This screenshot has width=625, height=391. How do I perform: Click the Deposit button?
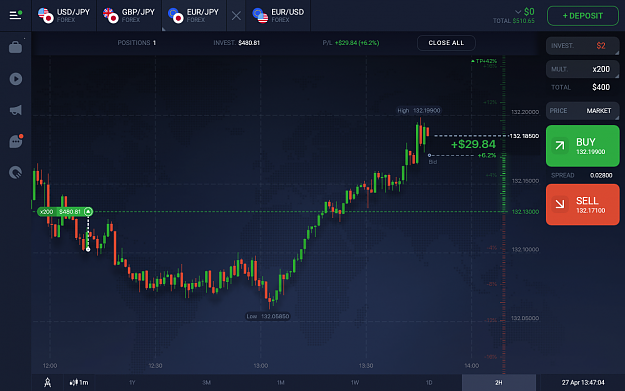click(x=582, y=16)
